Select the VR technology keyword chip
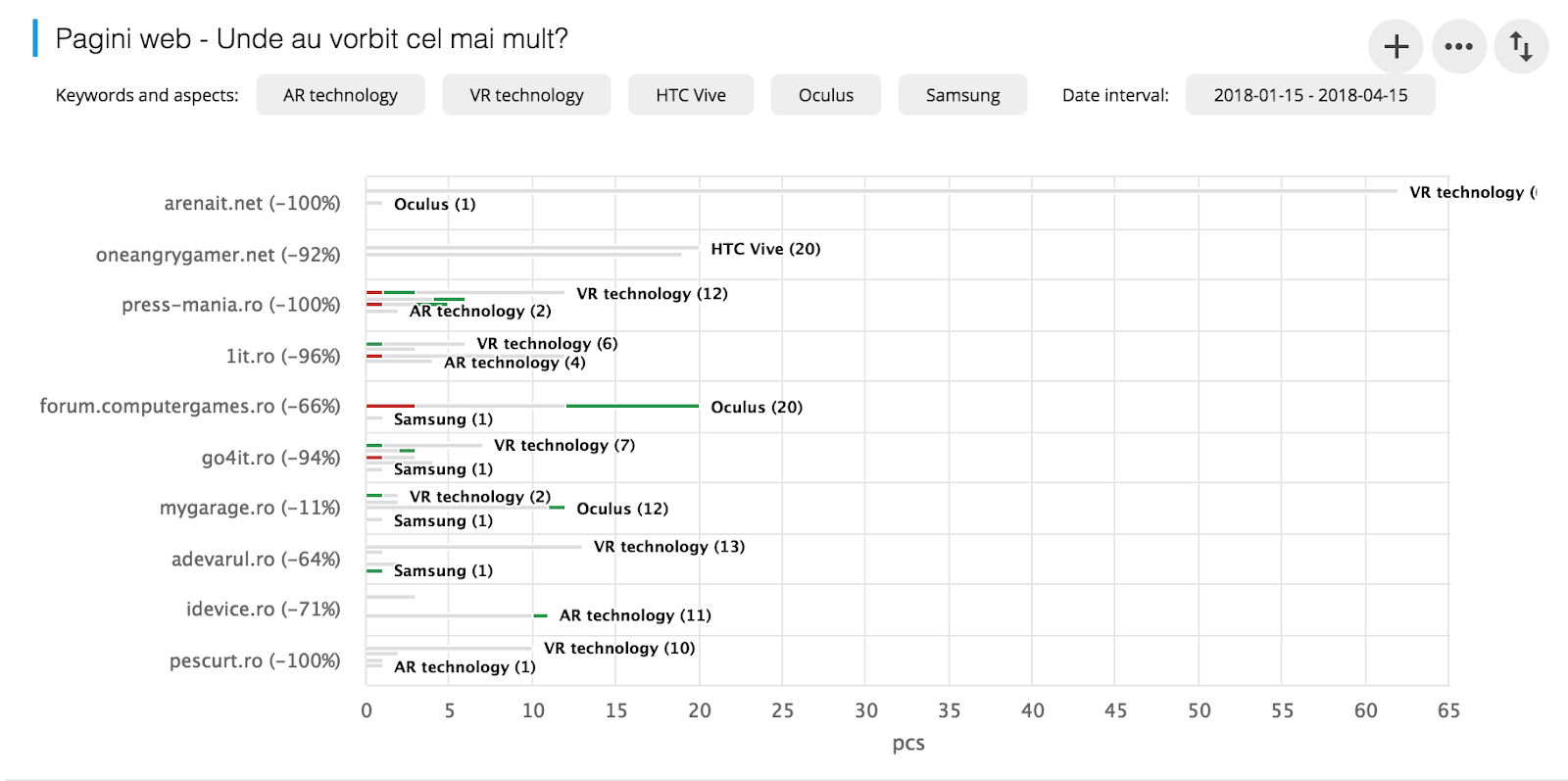Screen dimensions: 1568x781 point(526,95)
